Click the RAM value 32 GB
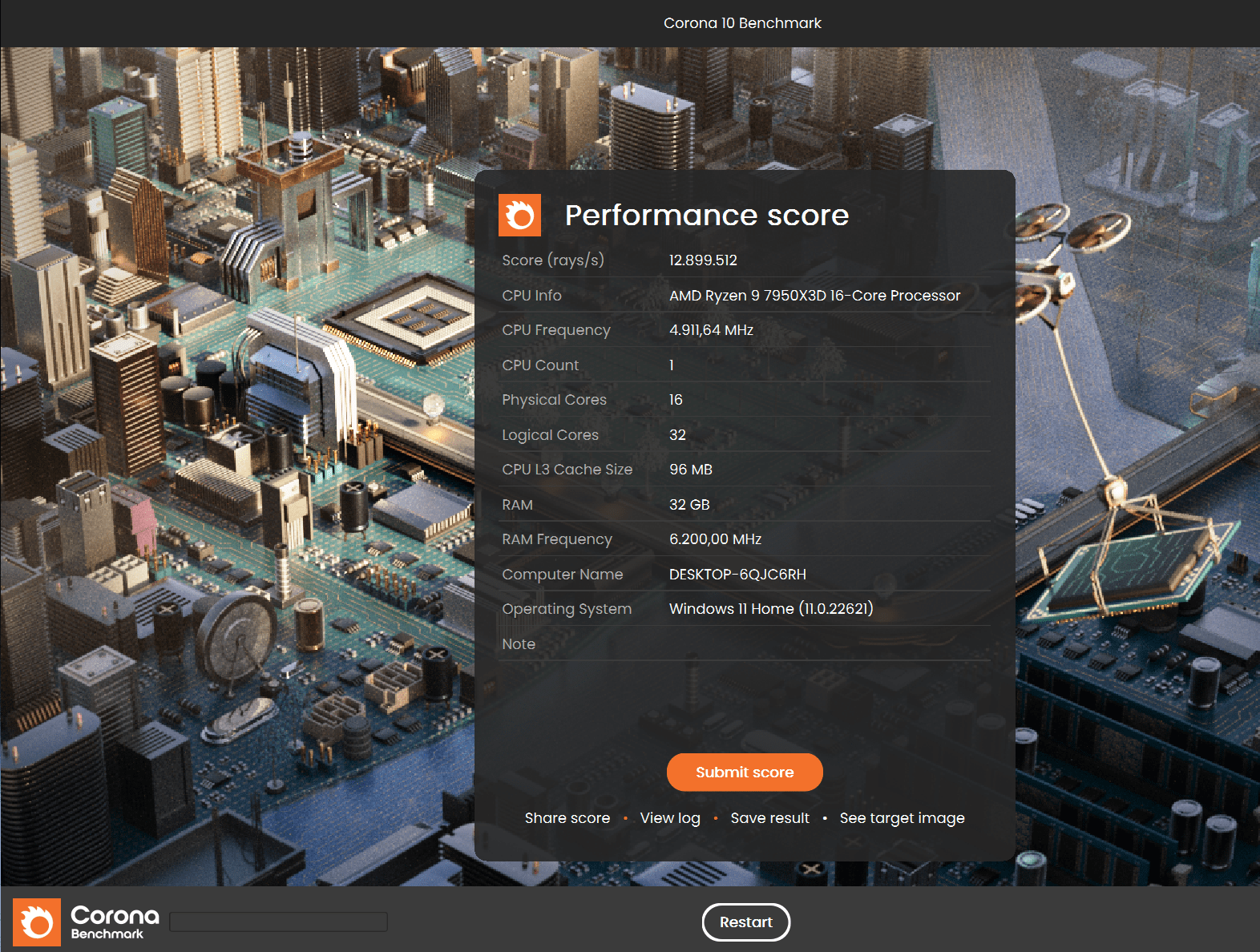 pyautogui.click(x=689, y=505)
